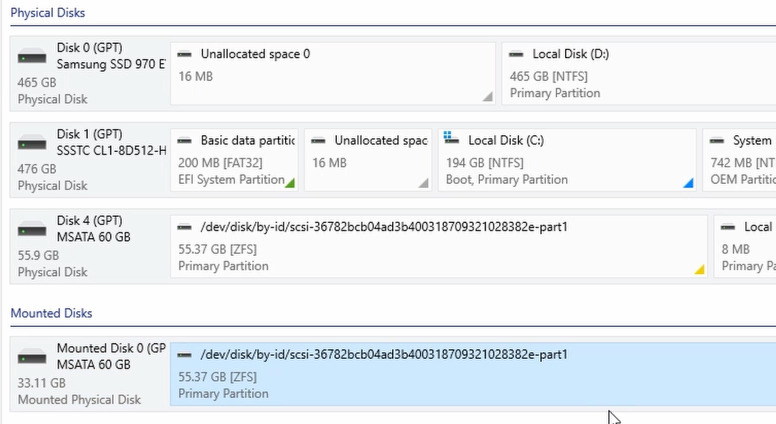The width and height of the screenshot is (776, 424).
Task: Select the Unallocated space 0 partition tile
Action: (x=333, y=73)
